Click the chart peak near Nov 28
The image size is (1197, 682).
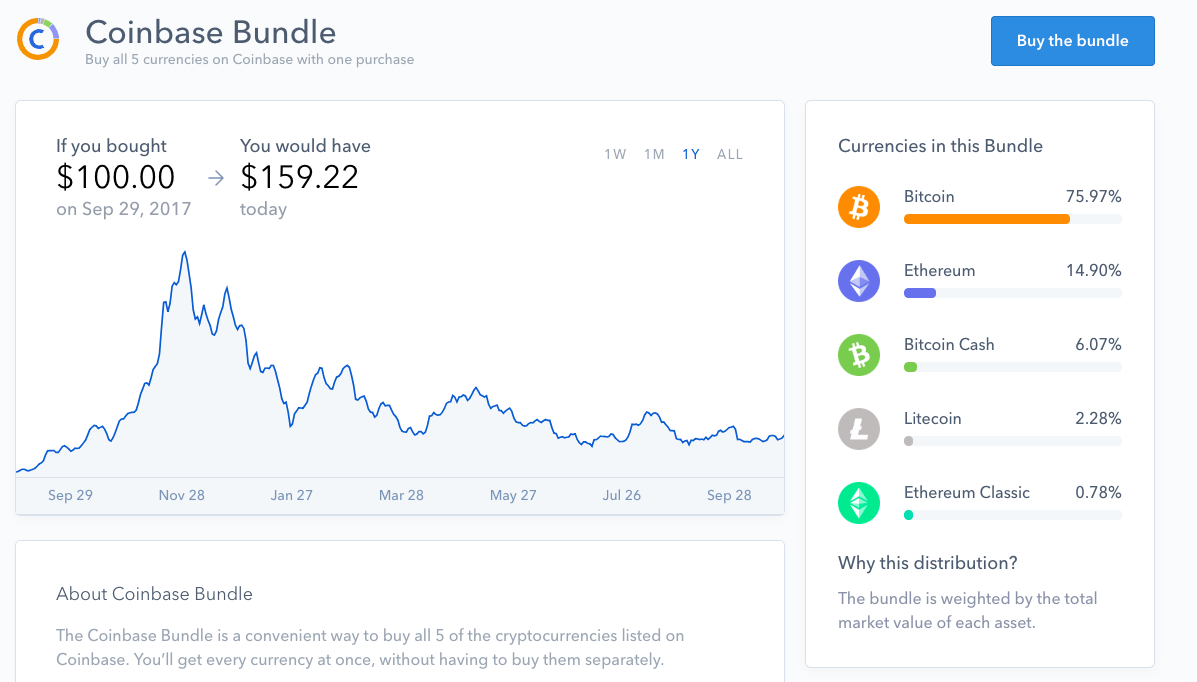pyautogui.click(x=184, y=253)
